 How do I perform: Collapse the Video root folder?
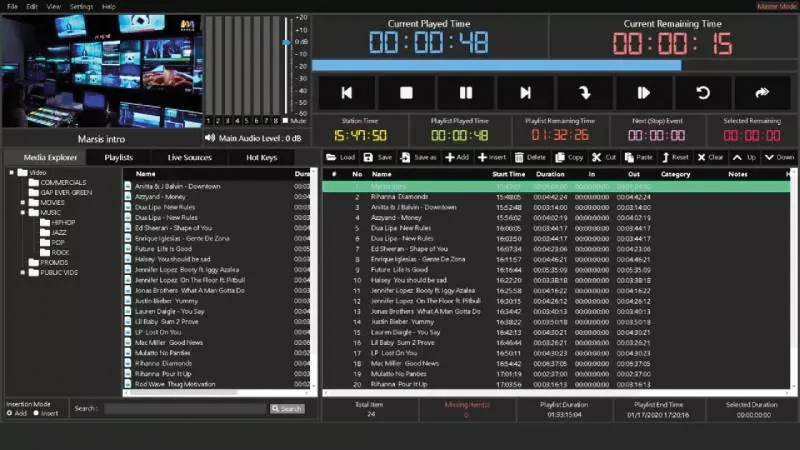point(11,172)
